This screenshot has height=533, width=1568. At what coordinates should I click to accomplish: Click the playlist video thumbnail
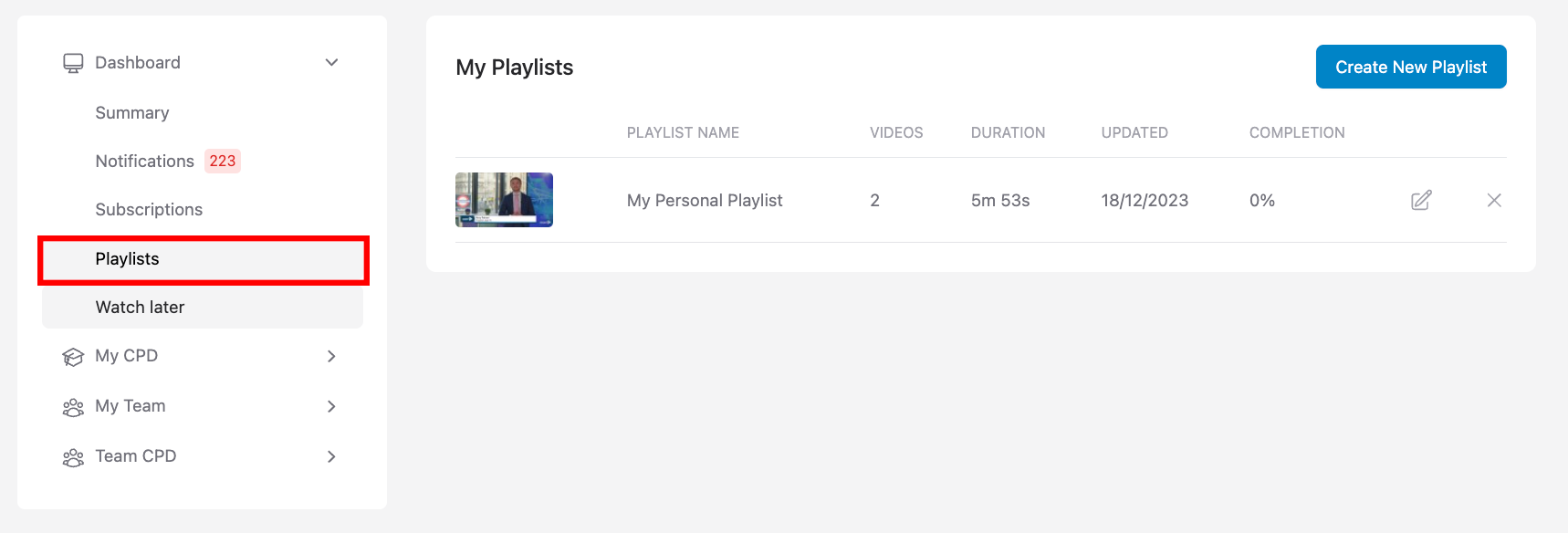pyautogui.click(x=503, y=200)
